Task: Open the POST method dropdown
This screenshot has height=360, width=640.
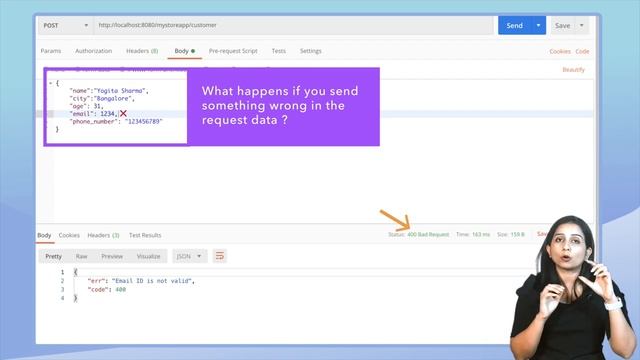Action: tap(65, 25)
